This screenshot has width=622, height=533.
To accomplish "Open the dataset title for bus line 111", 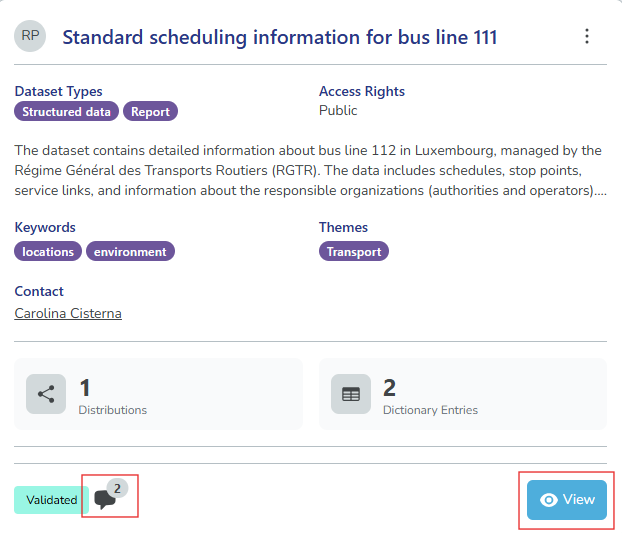I will [x=280, y=38].
